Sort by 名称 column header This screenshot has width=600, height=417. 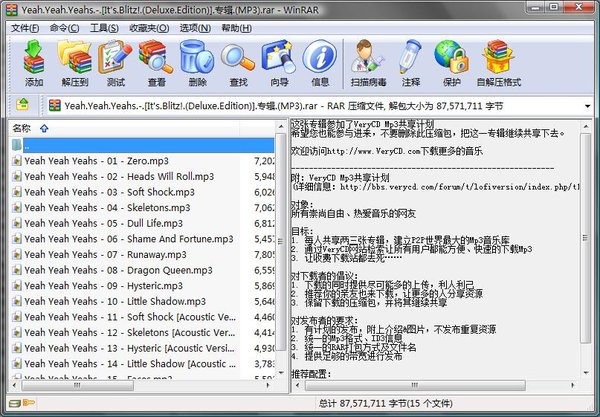click(x=21, y=128)
